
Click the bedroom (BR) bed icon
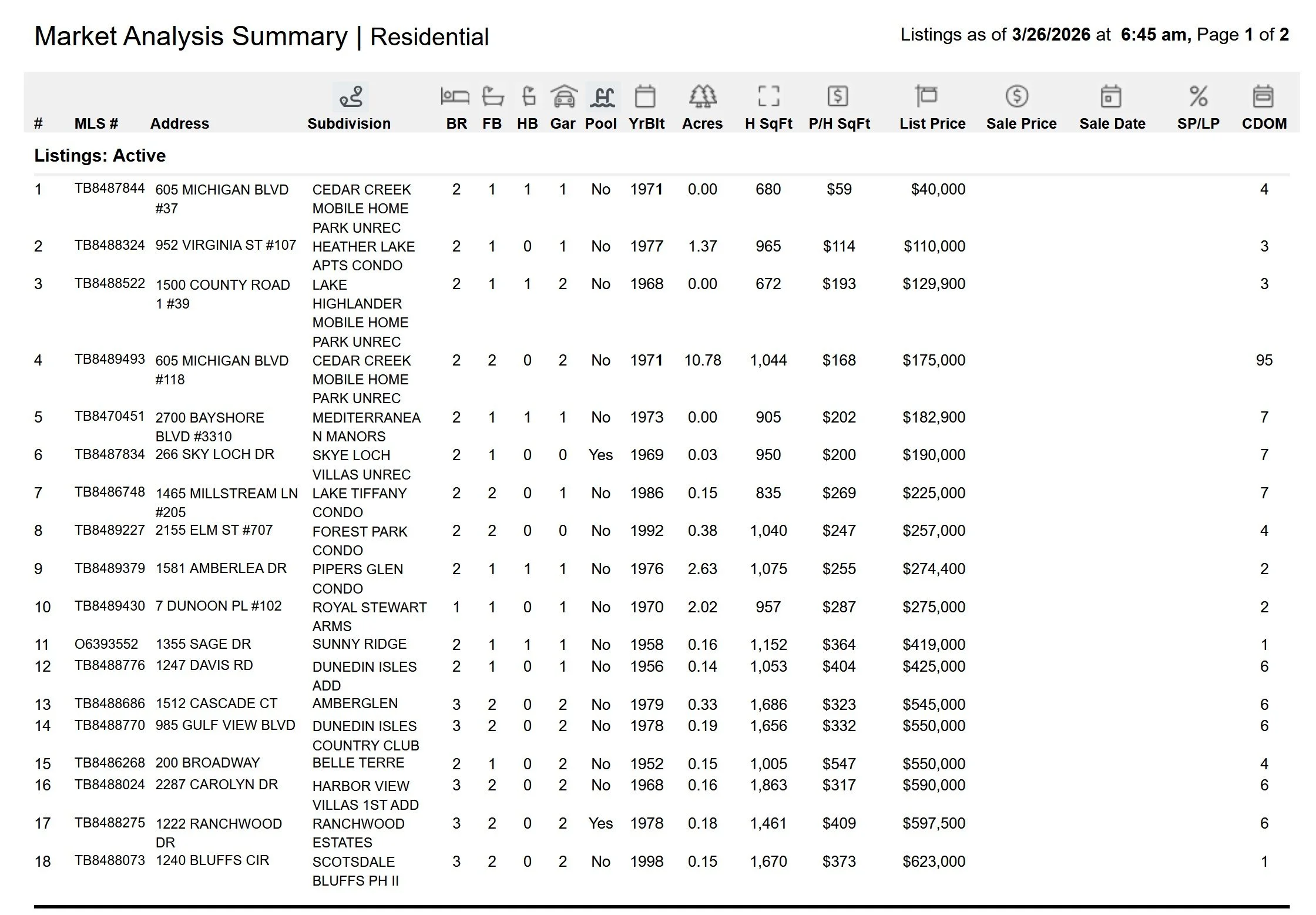[455, 96]
